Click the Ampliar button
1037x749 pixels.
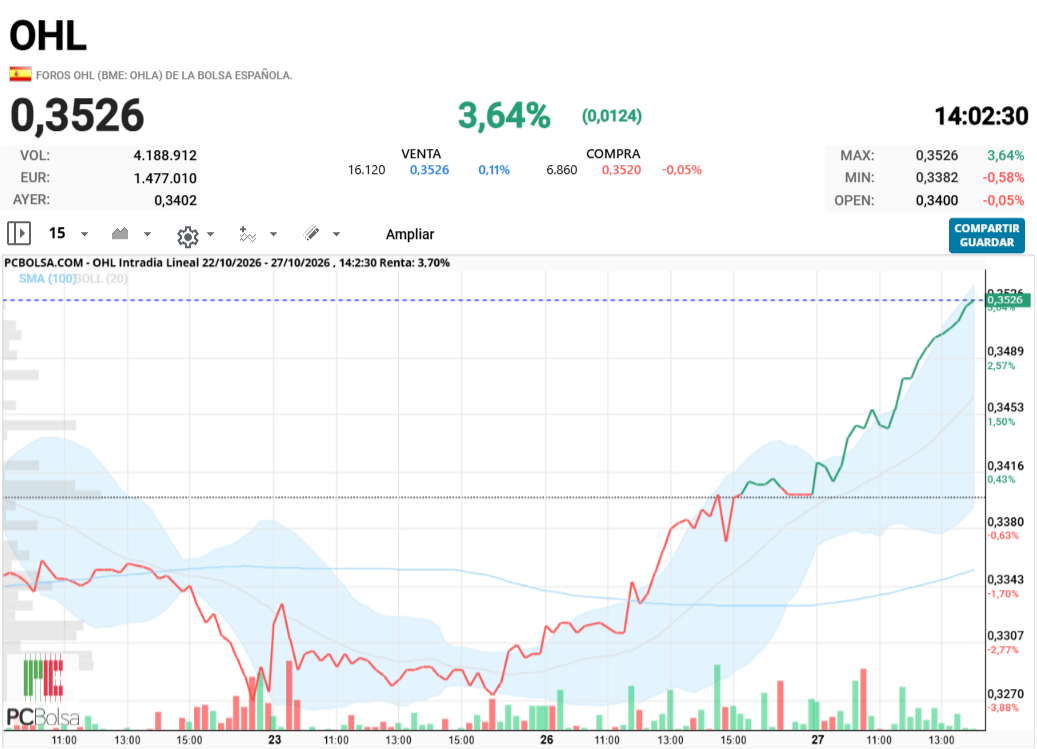click(410, 234)
